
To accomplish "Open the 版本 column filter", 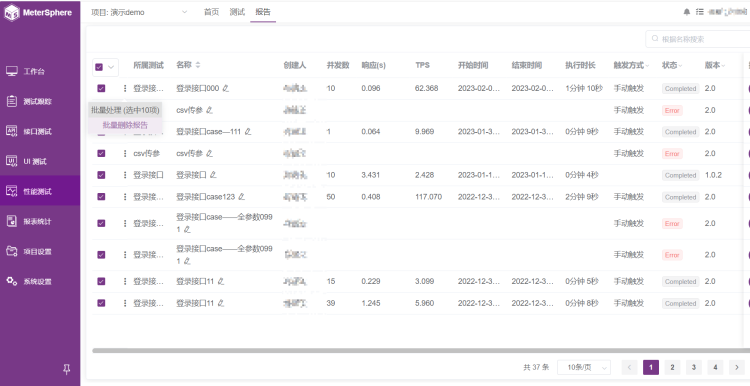I will pyautogui.click(x=723, y=66).
